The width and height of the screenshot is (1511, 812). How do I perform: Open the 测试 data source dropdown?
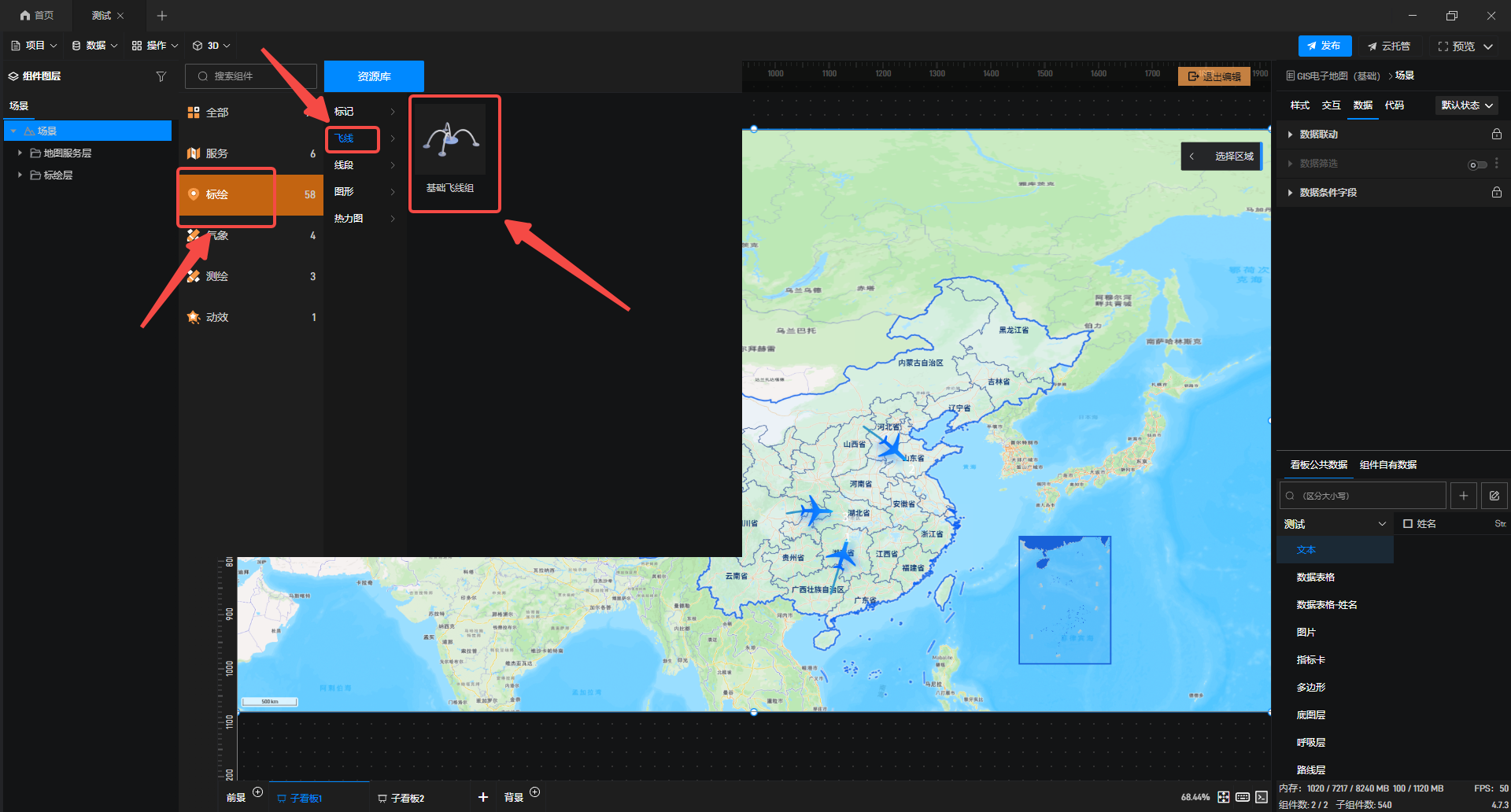1335,524
